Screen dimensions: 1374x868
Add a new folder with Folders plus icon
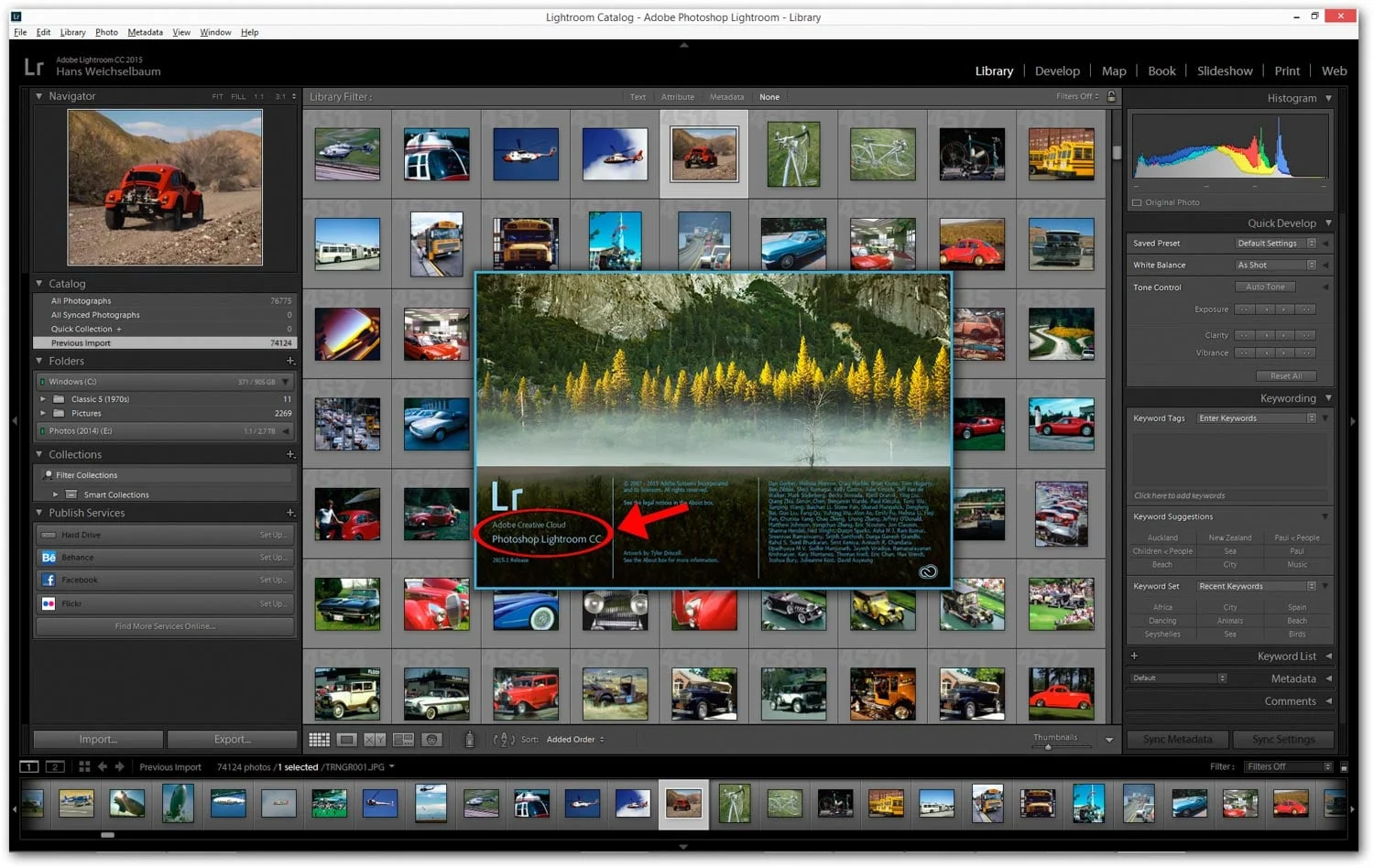pos(290,361)
